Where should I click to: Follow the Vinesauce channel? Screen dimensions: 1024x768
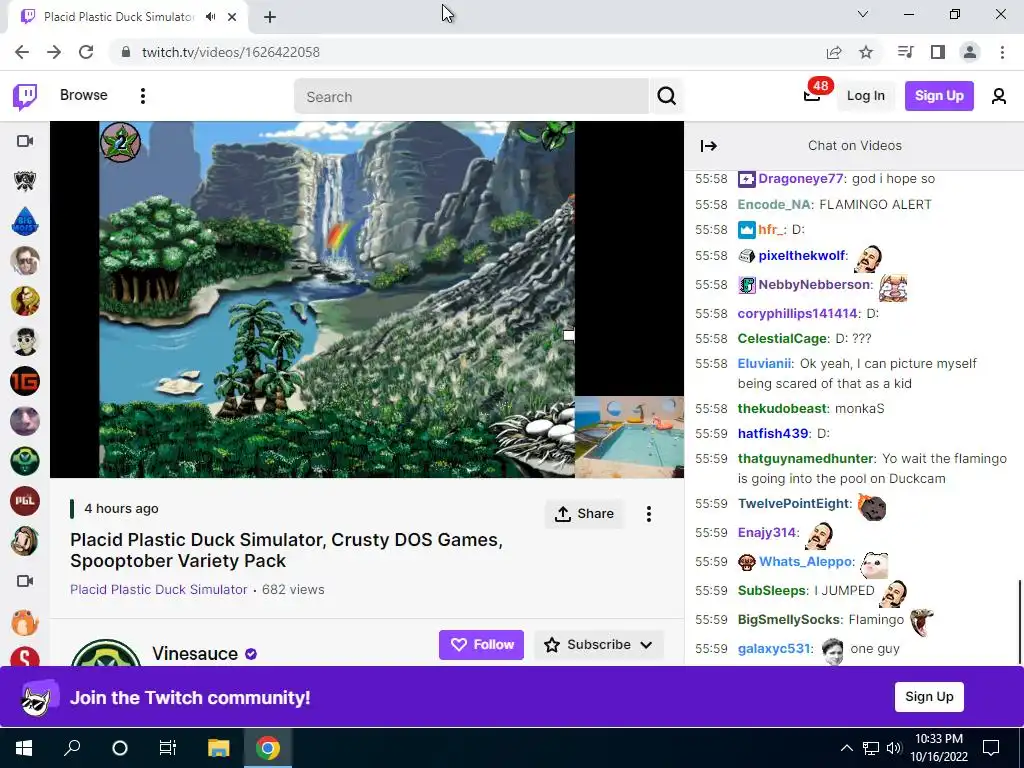[481, 645]
